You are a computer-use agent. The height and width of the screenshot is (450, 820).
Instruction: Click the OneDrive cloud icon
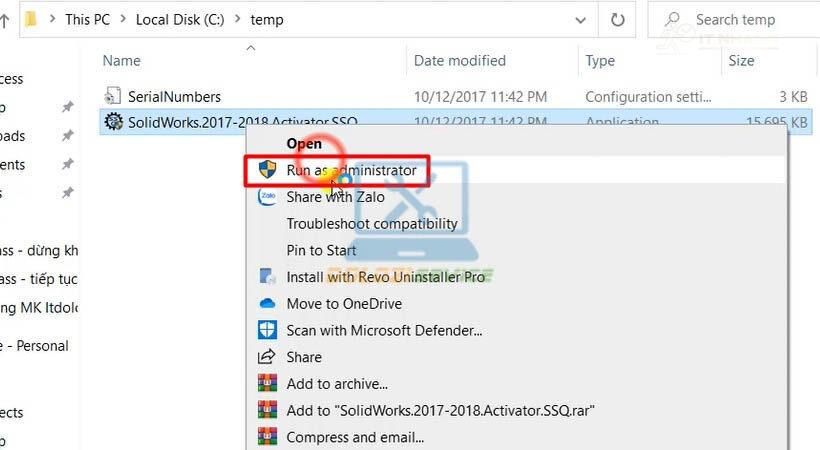[267, 303]
